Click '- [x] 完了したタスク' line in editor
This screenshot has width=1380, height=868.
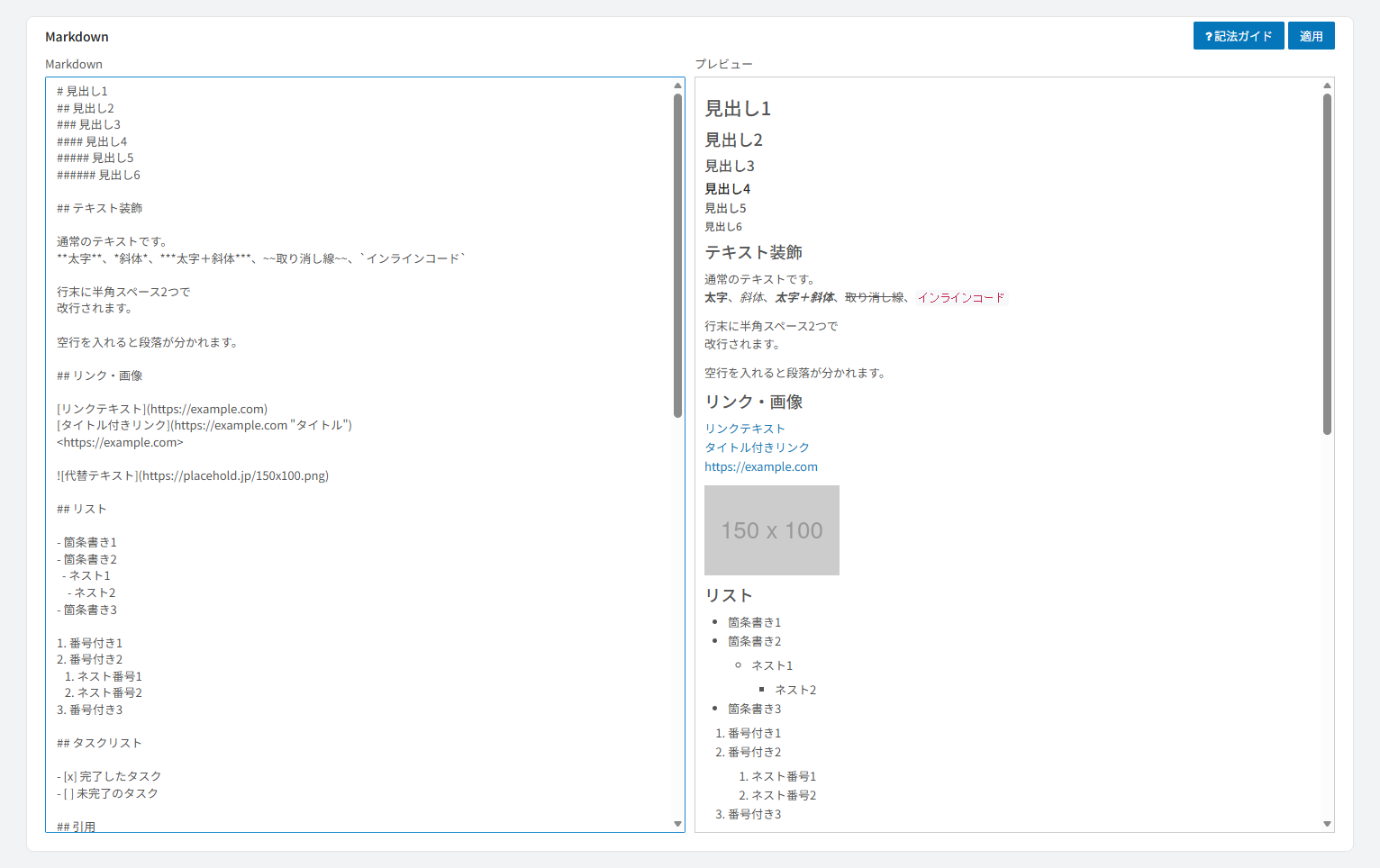click(109, 776)
